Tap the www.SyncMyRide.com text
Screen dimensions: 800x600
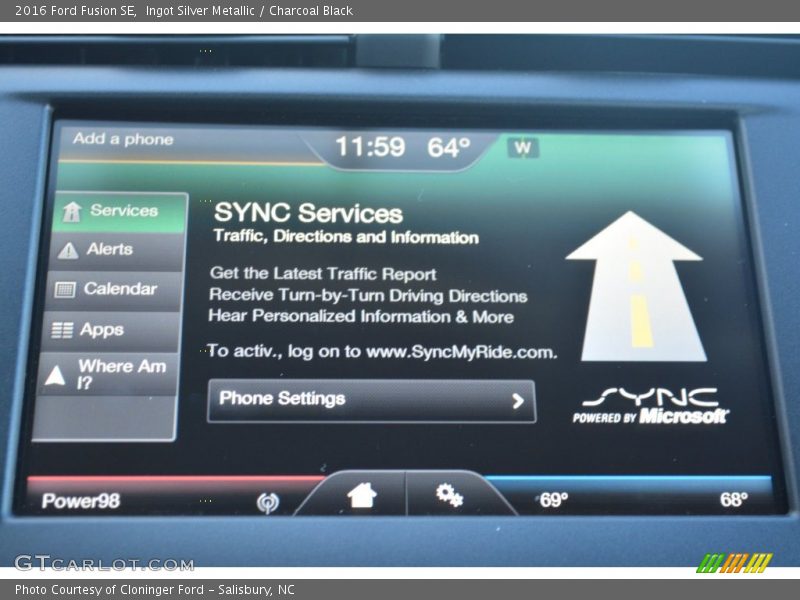(x=461, y=352)
